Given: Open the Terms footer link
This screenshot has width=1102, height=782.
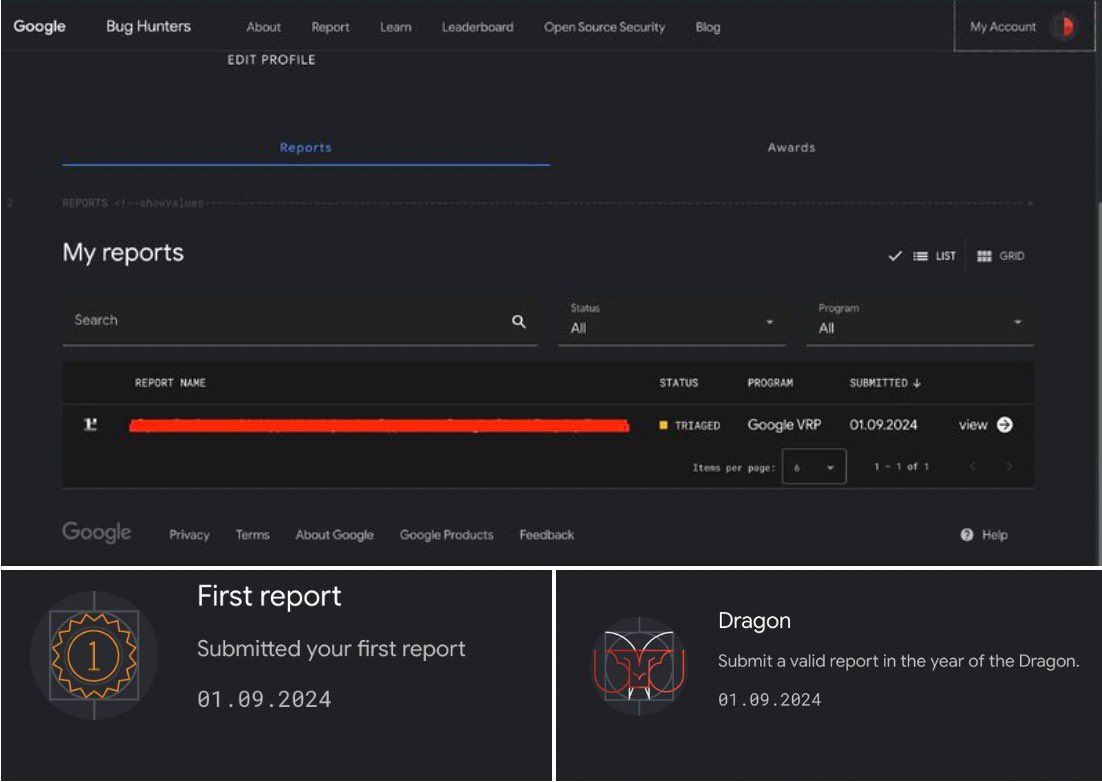Looking at the screenshot, I should pos(252,535).
